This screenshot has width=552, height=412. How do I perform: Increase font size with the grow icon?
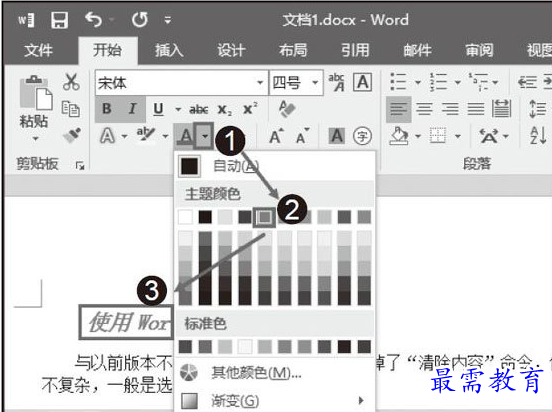276,136
